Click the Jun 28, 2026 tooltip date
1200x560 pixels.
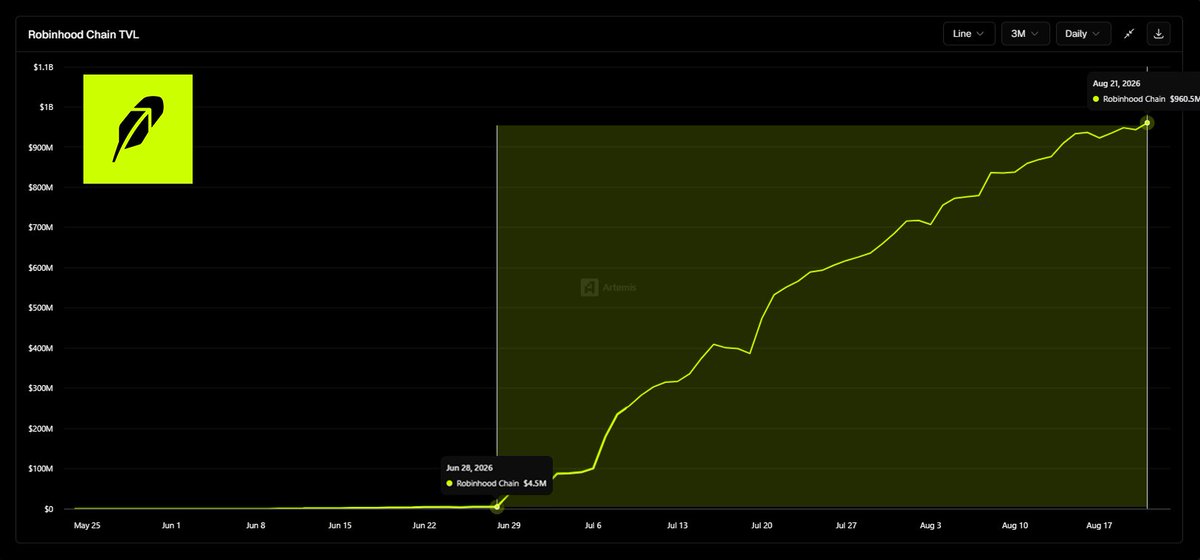[x=470, y=468]
